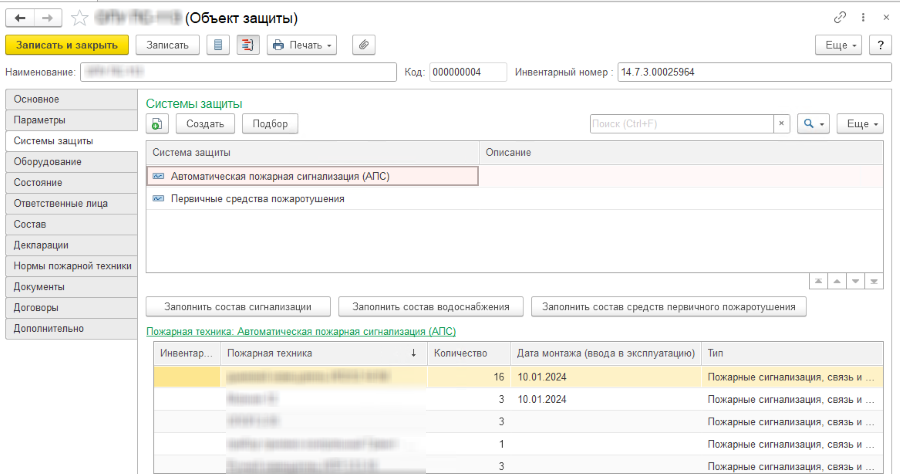This screenshot has width=900, height=474.
Task: Switch to the Оборудование tab
Action: click(x=71, y=162)
